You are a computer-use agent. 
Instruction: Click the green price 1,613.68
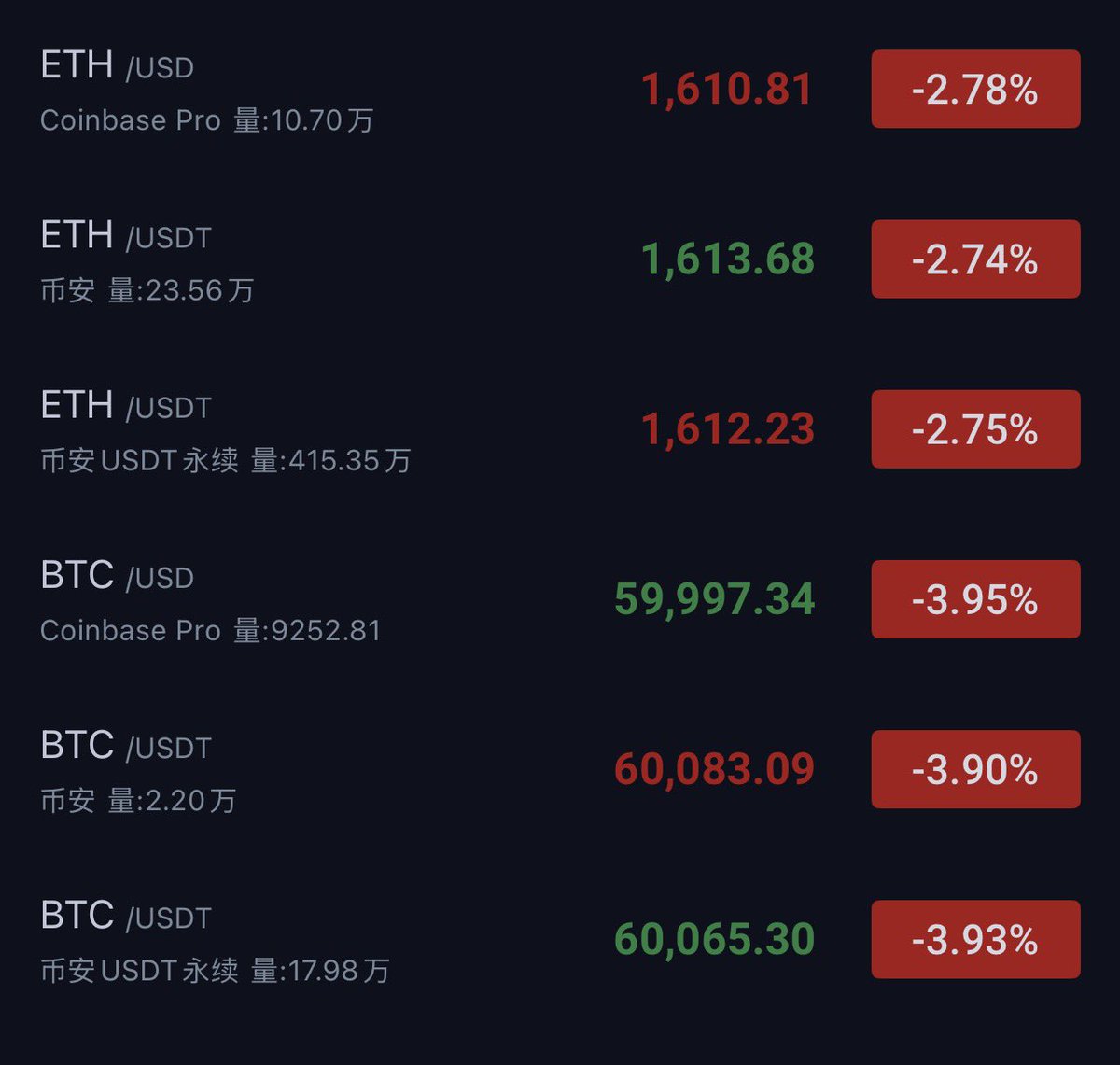point(728,259)
